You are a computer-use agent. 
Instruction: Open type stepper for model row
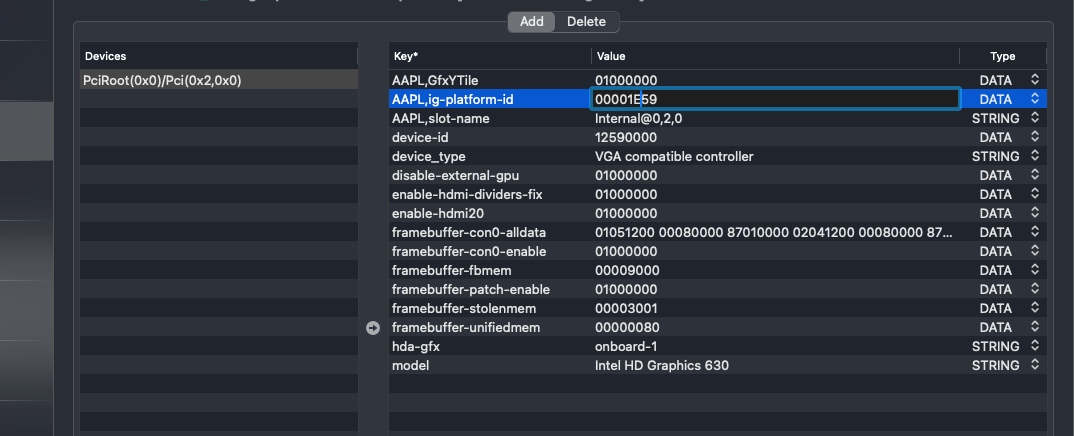click(x=1034, y=366)
